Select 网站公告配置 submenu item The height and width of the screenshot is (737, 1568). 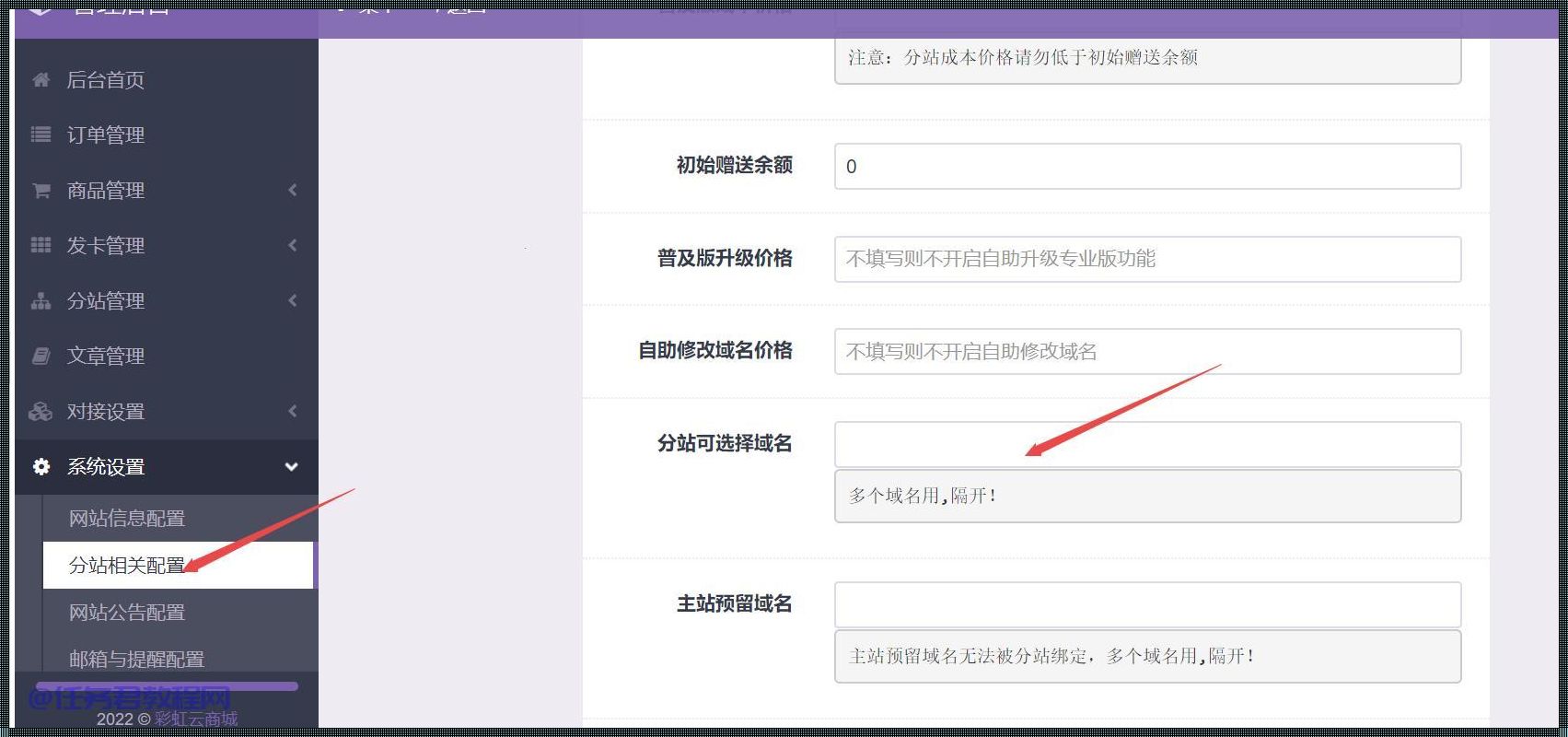click(x=127, y=613)
